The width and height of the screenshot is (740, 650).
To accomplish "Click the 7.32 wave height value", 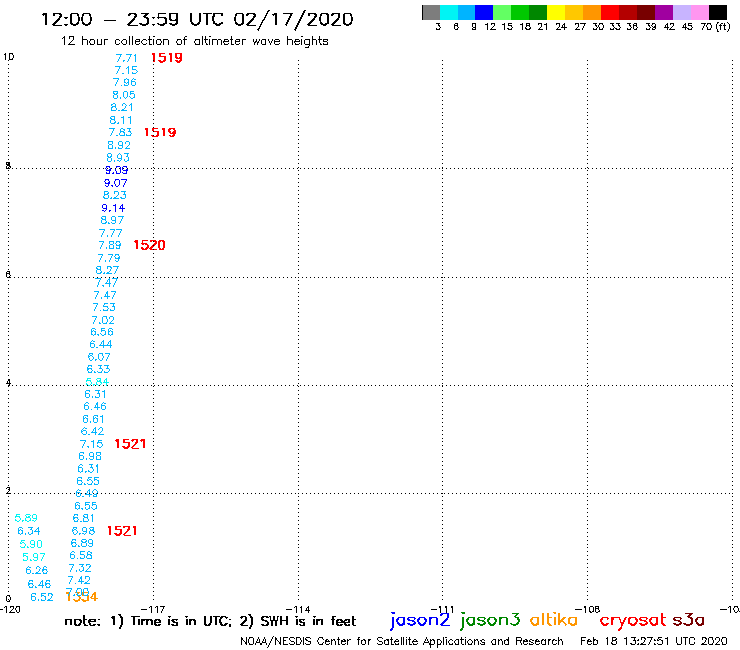I will pos(80,568).
